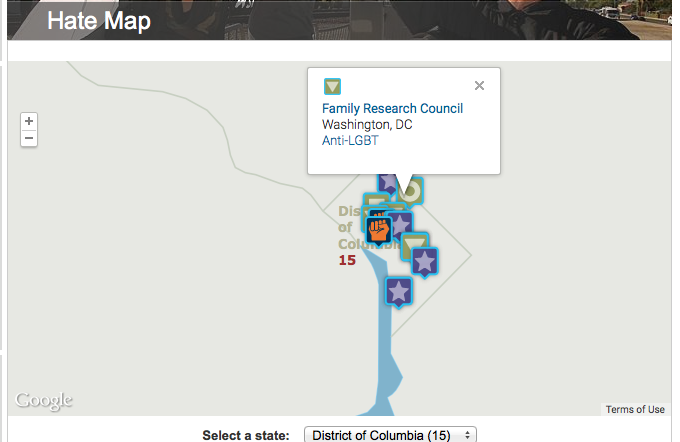Click the Washington, DC text in popup
The width and height of the screenshot is (680, 442).
coord(367,124)
